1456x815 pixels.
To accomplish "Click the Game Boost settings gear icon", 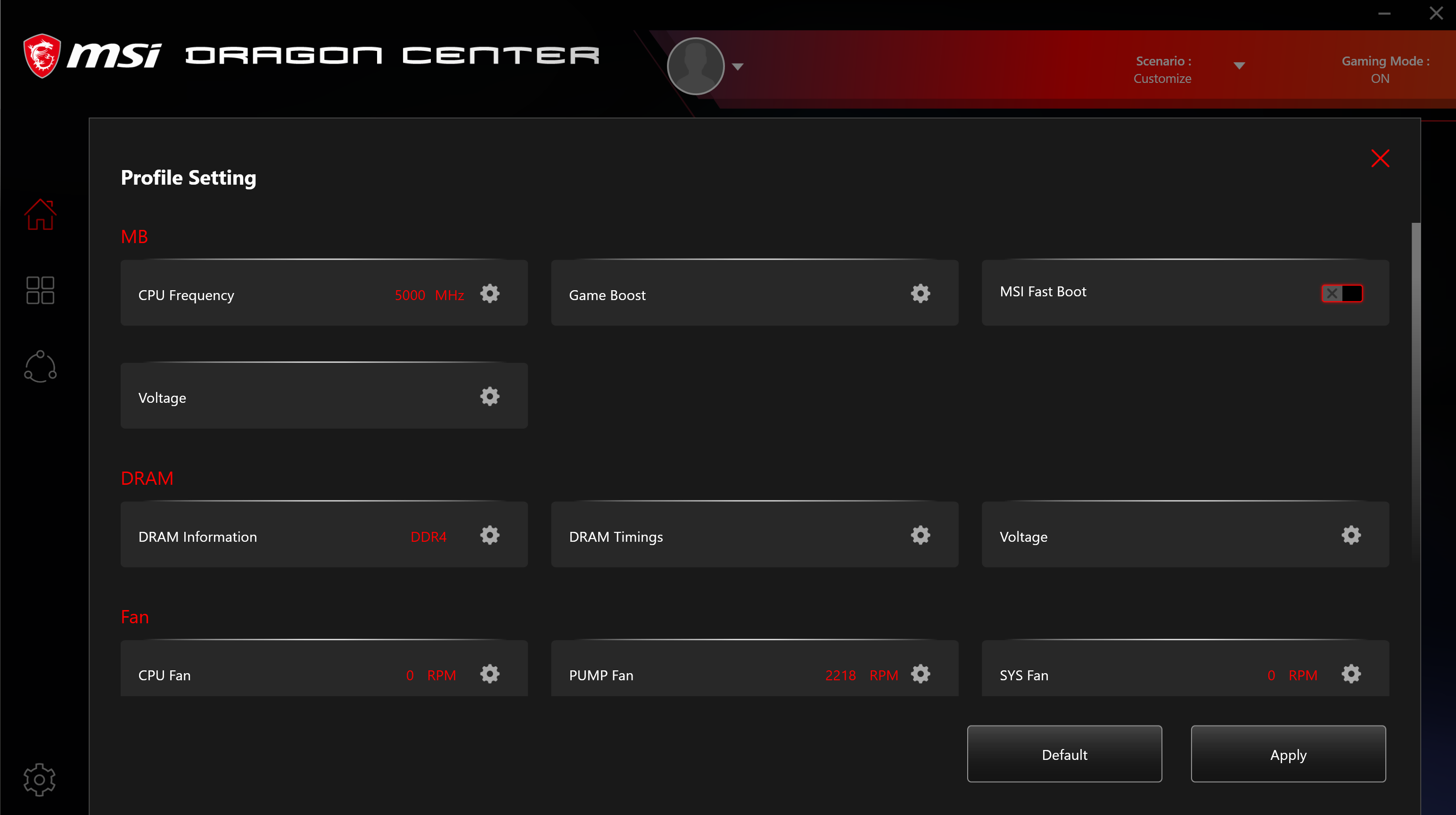I will (x=921, y=293).
